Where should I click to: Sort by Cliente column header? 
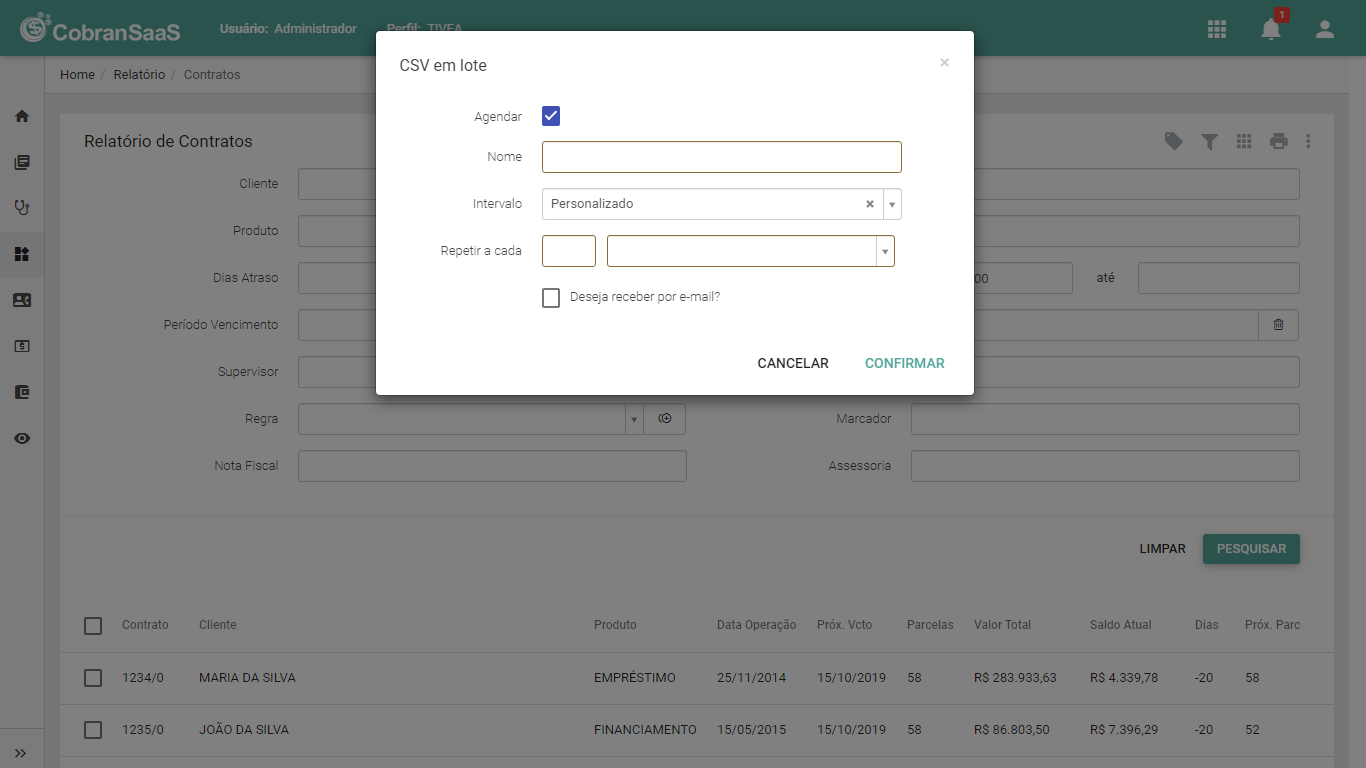pyautogui.click(x=218, y=625)
